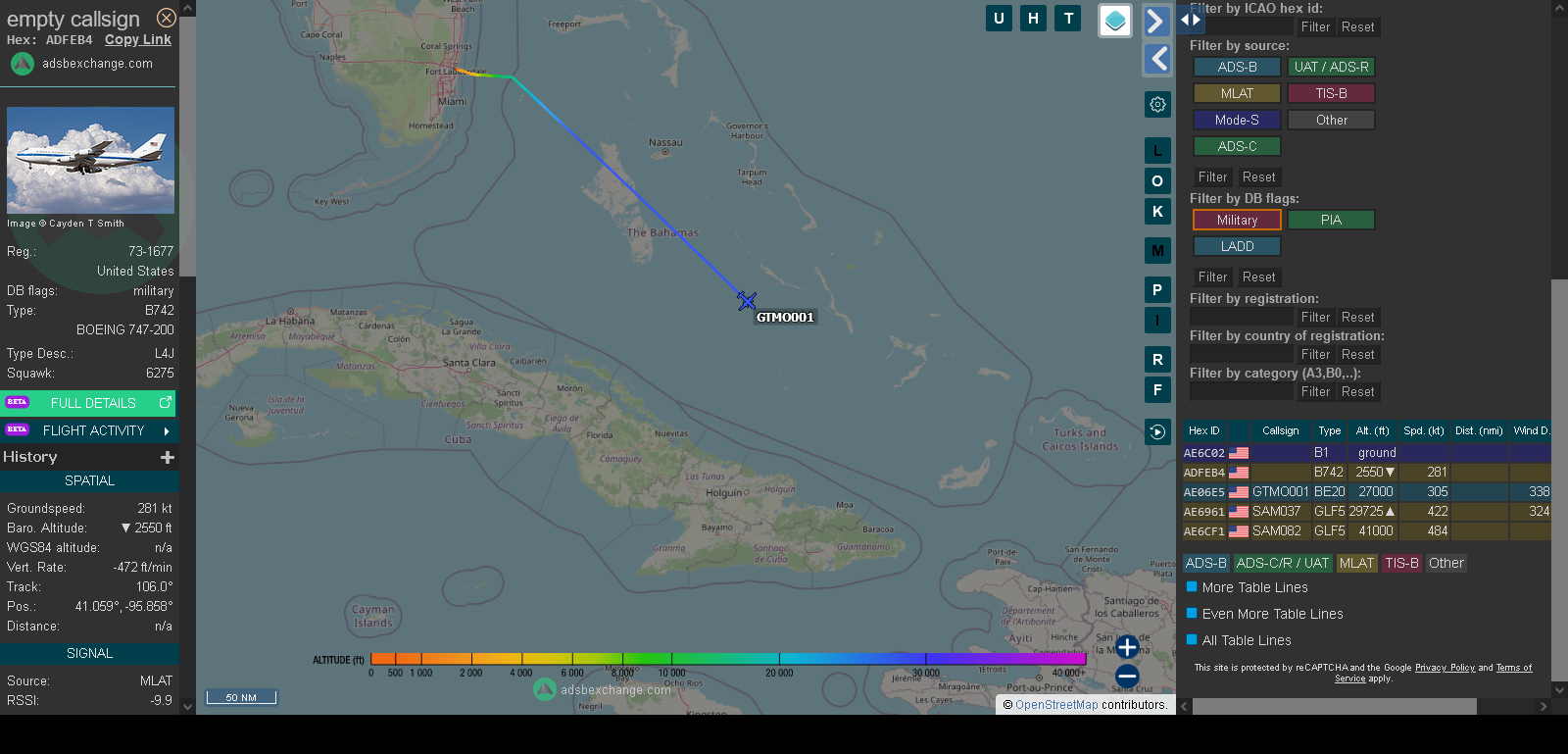
Task: Apply Filter by ICAO hex id
Action: tap(1315, 27)
